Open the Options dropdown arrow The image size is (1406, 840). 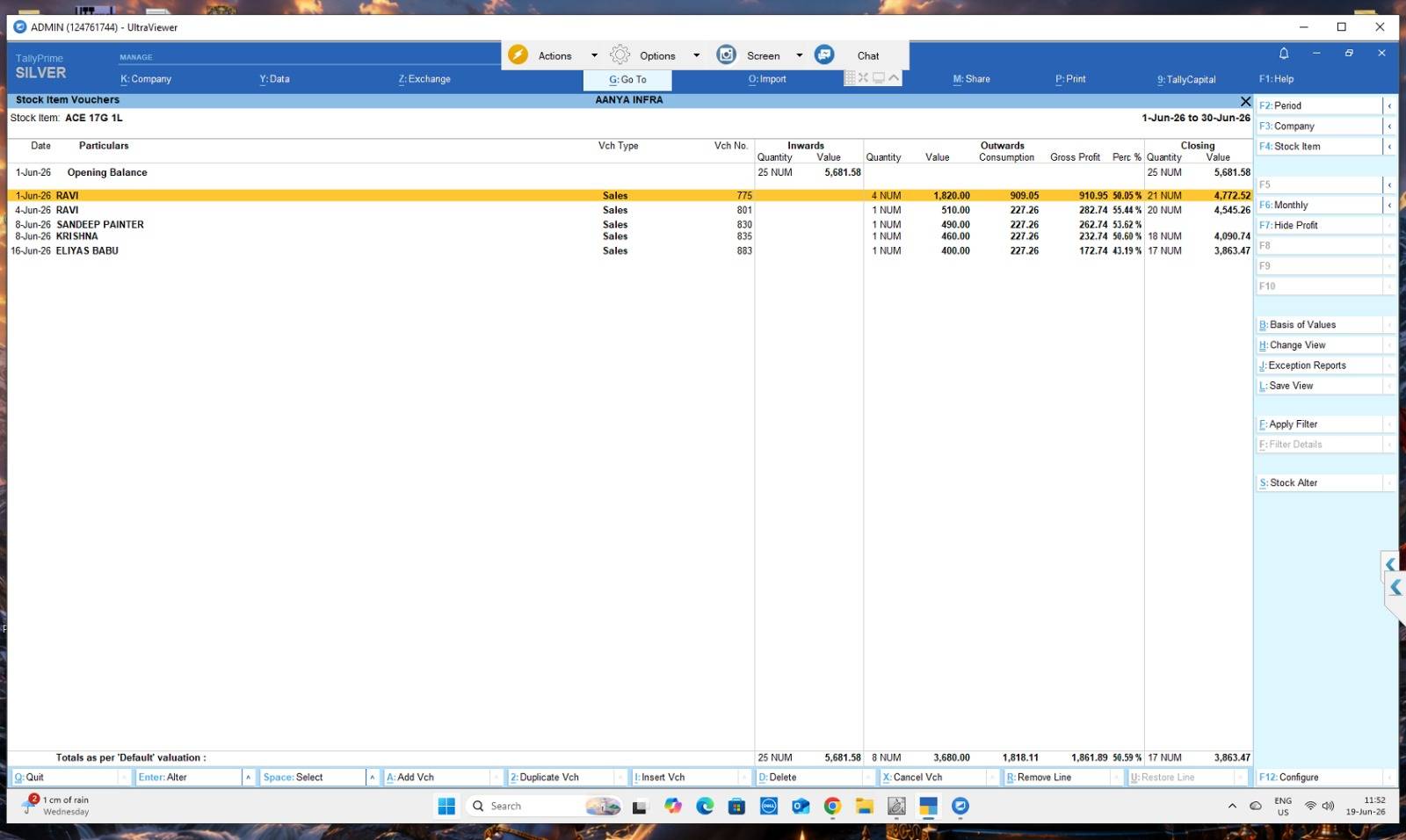pos(697,55)
